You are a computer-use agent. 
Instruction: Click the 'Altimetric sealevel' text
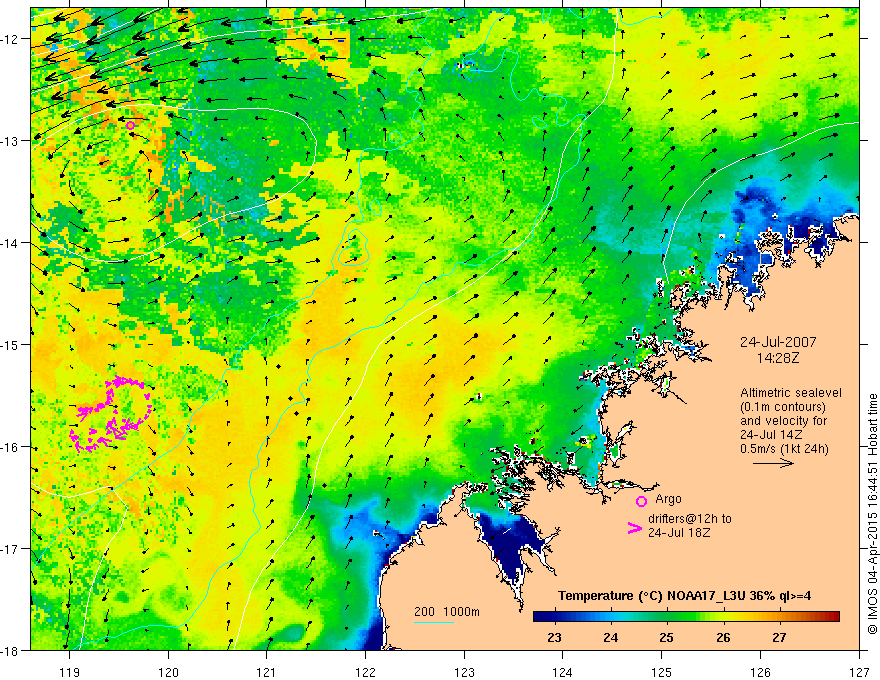791,393
